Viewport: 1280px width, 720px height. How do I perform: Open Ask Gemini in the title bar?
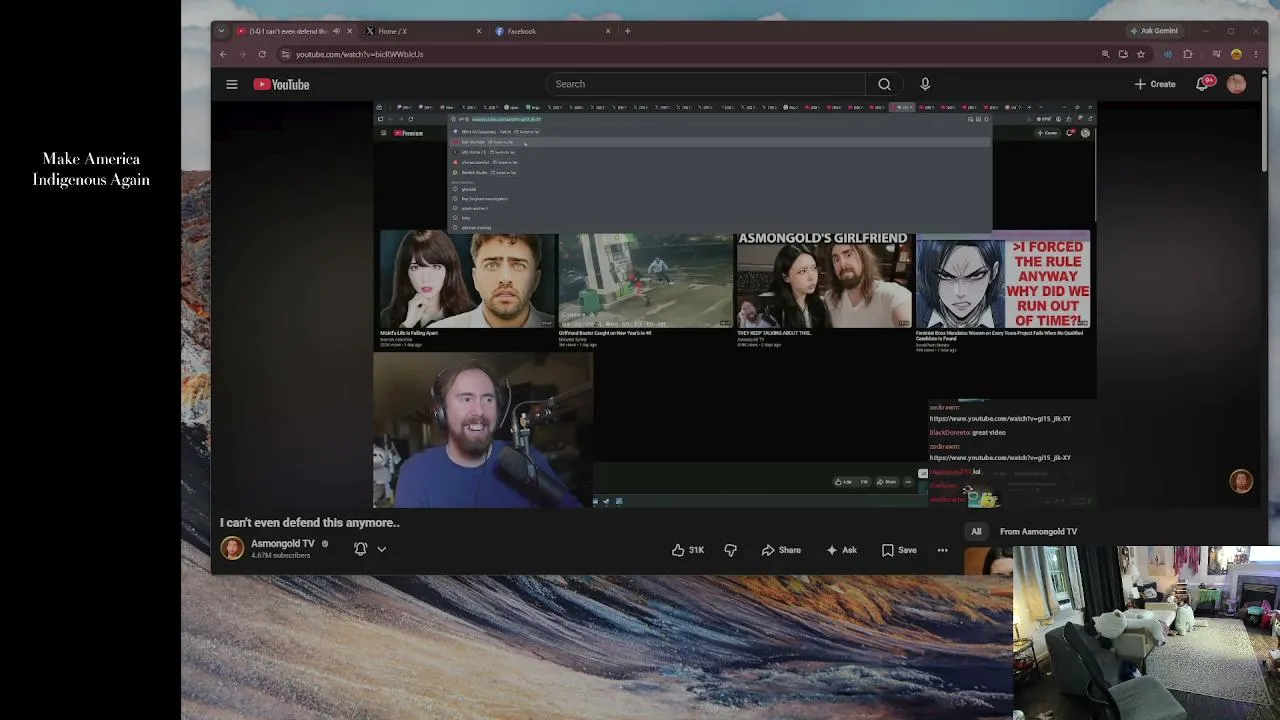pos(1154,31)
